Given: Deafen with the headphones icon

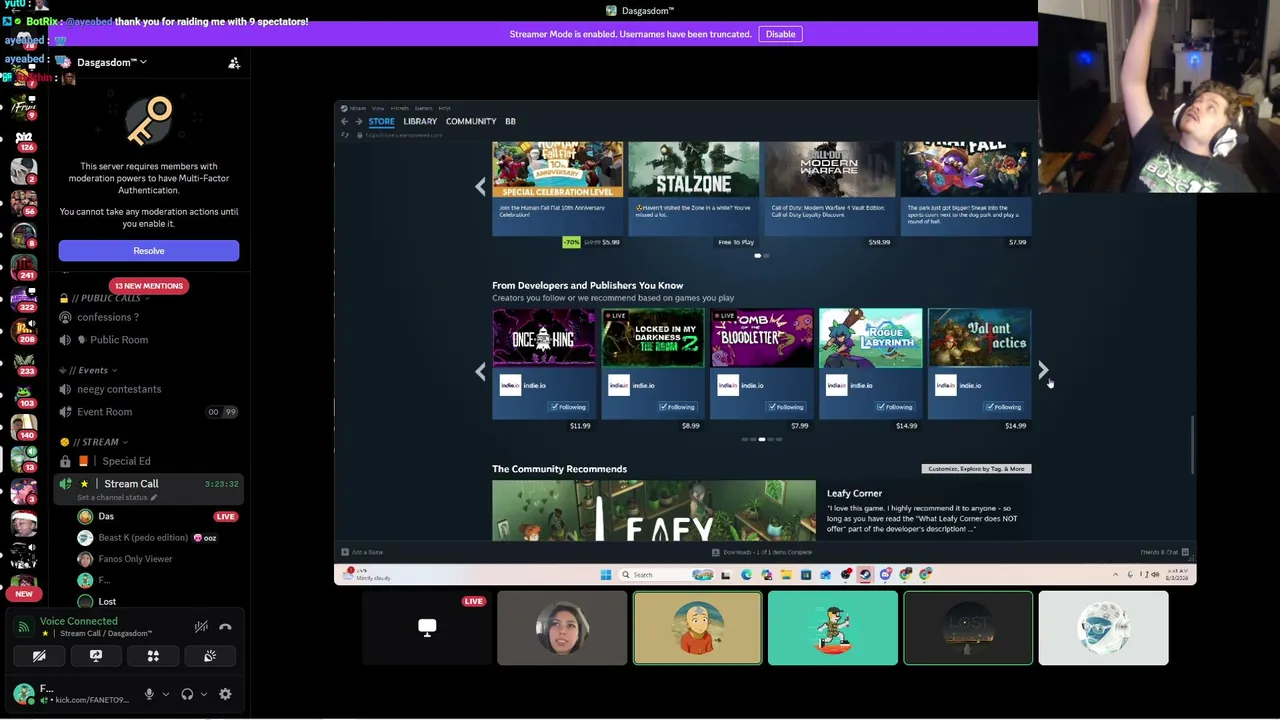Looking at the screenshot, I should pos(187,694).
